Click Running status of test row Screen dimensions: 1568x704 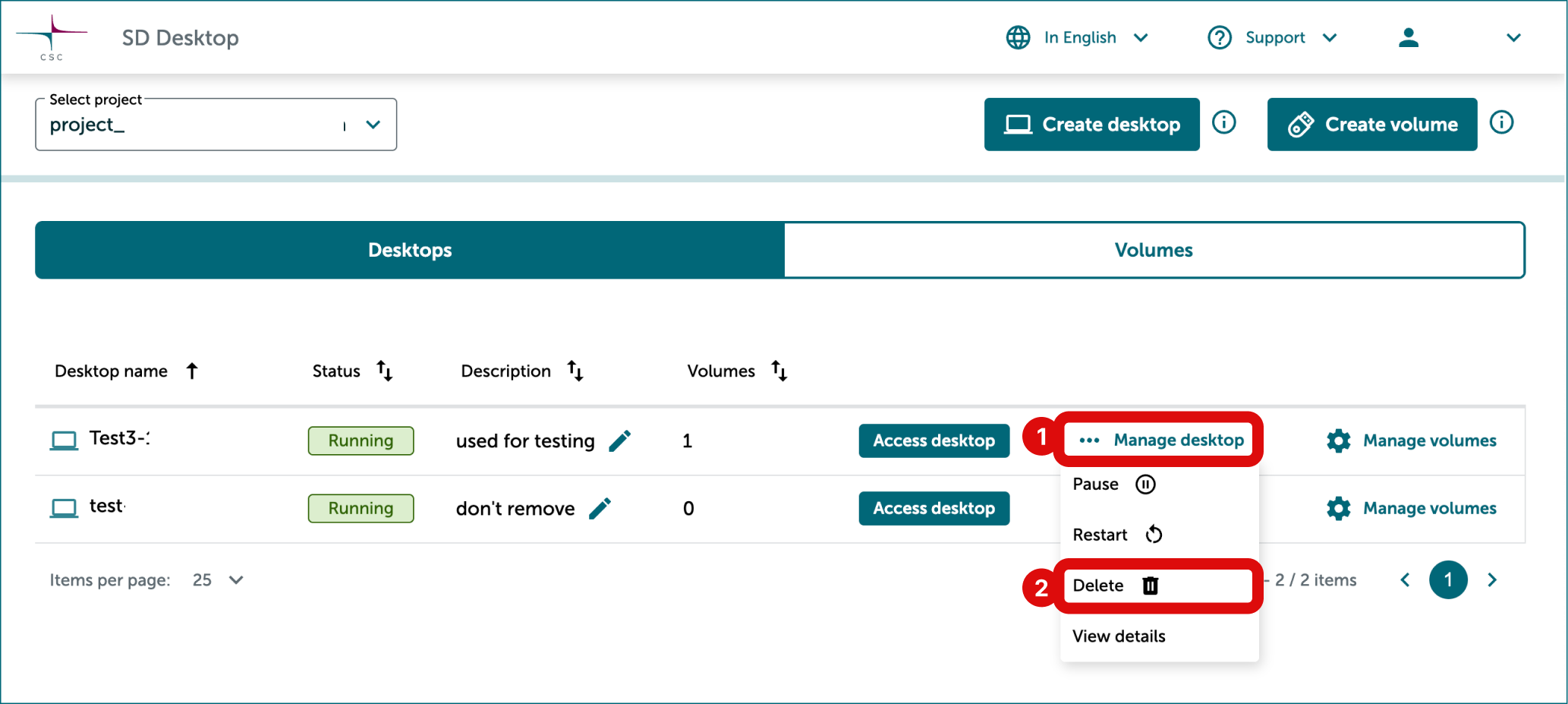(361, 508)
